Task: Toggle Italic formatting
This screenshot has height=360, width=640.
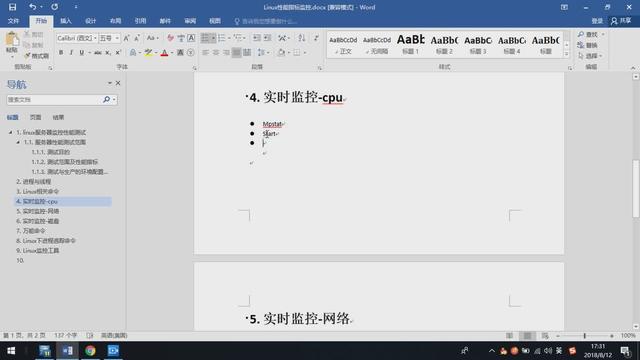Action: click(71, 52)
